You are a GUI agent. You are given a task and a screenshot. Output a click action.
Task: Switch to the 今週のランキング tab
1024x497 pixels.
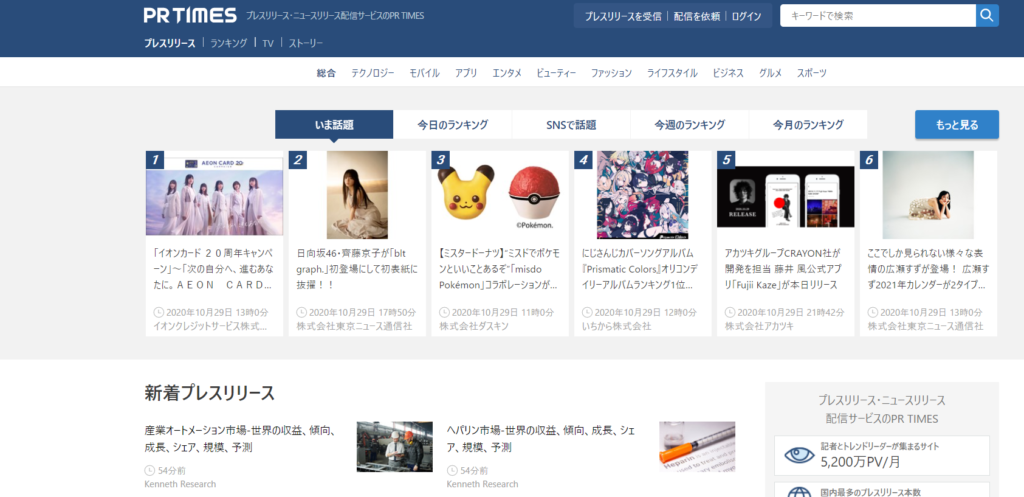click(x=690, y=124)
